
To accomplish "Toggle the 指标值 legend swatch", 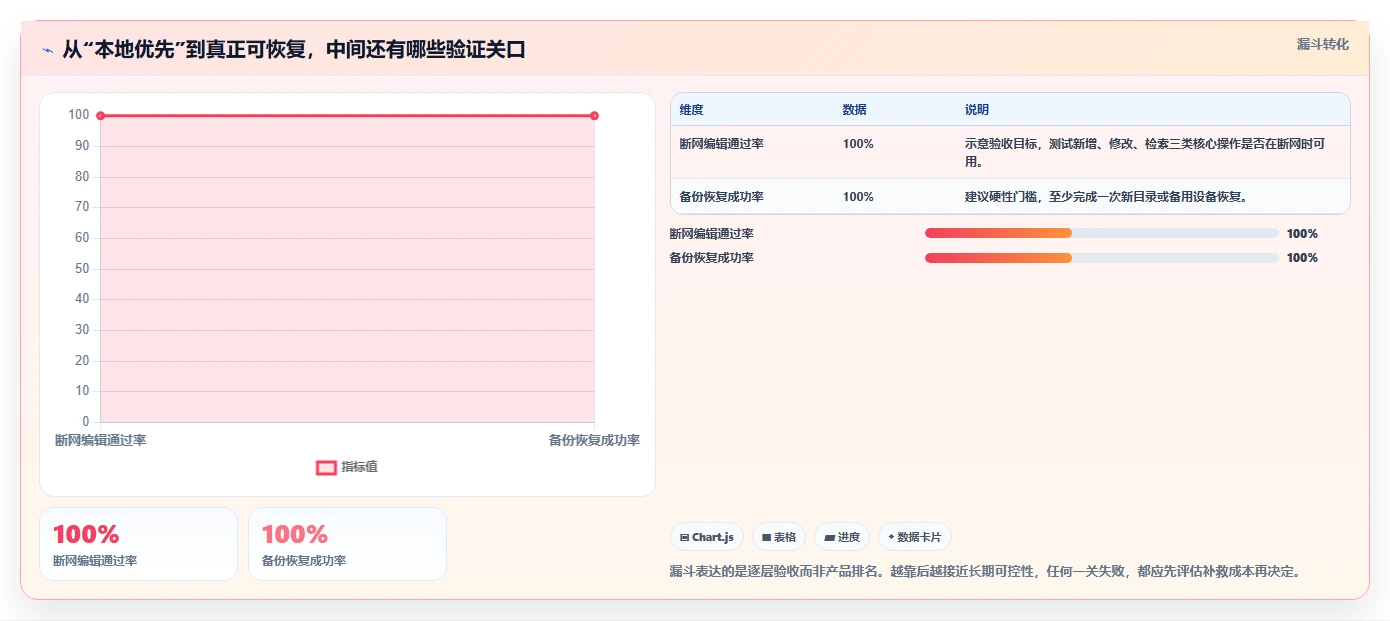I will (x=326, y=467).
